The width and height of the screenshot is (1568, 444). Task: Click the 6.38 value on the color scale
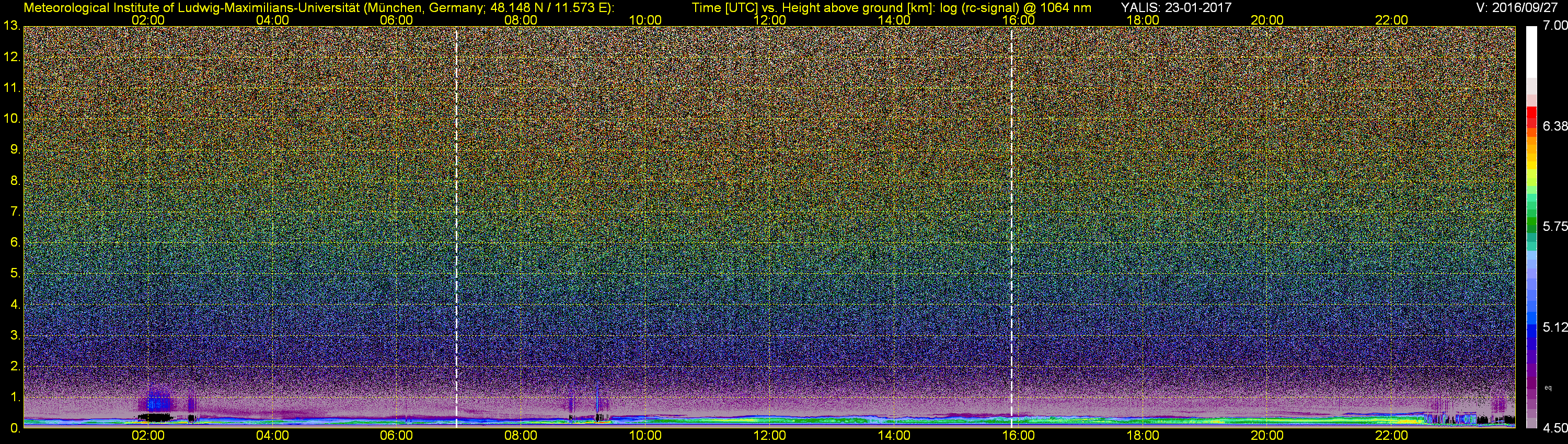click(1554, 126)
